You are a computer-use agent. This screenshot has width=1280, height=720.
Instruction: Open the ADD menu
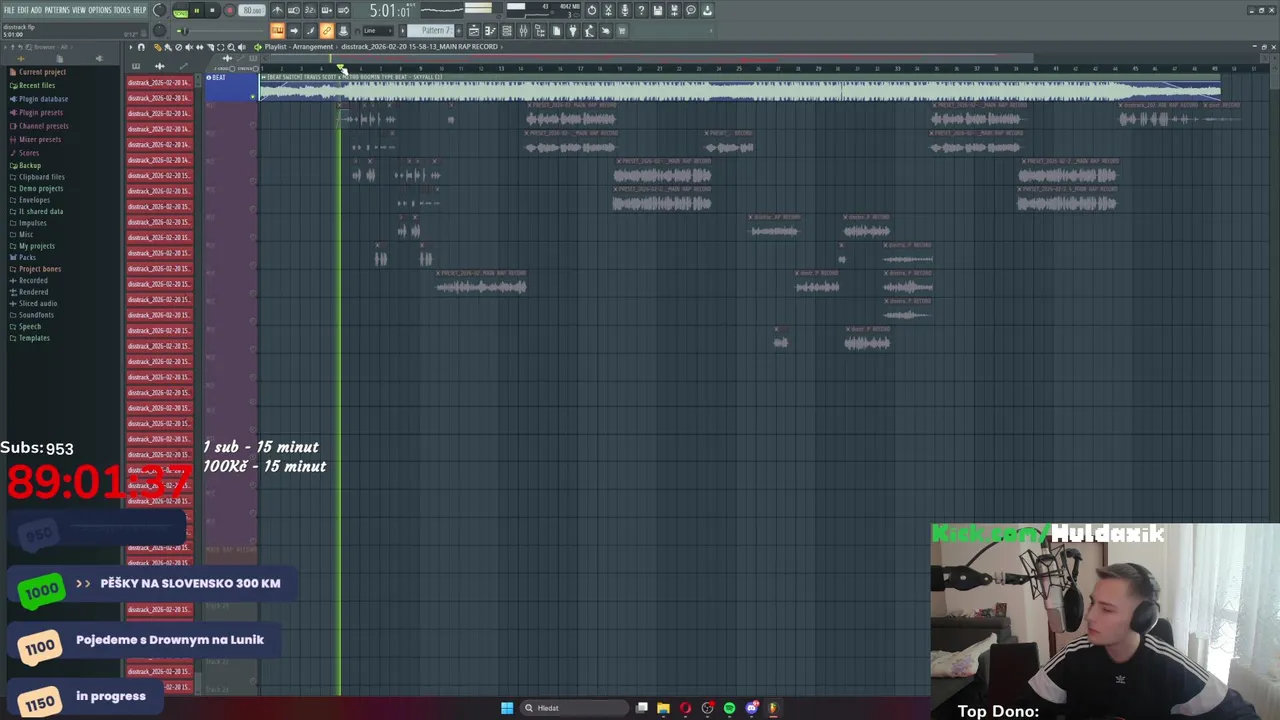pos(36,10)
